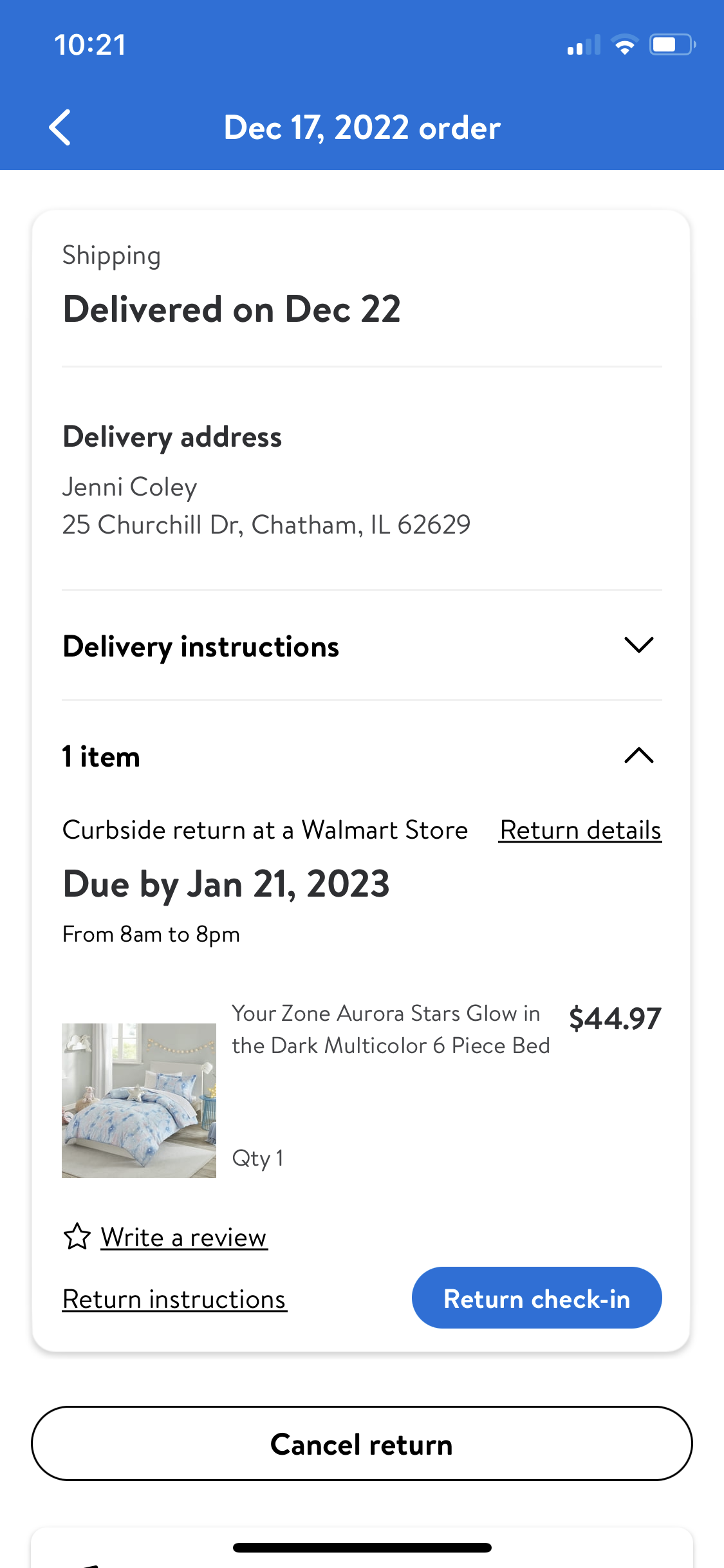724x1568 pixels.
Task: Tap the Dec 17, 2022 order header title
Action: pyautogui.click(x=362, y=127)
